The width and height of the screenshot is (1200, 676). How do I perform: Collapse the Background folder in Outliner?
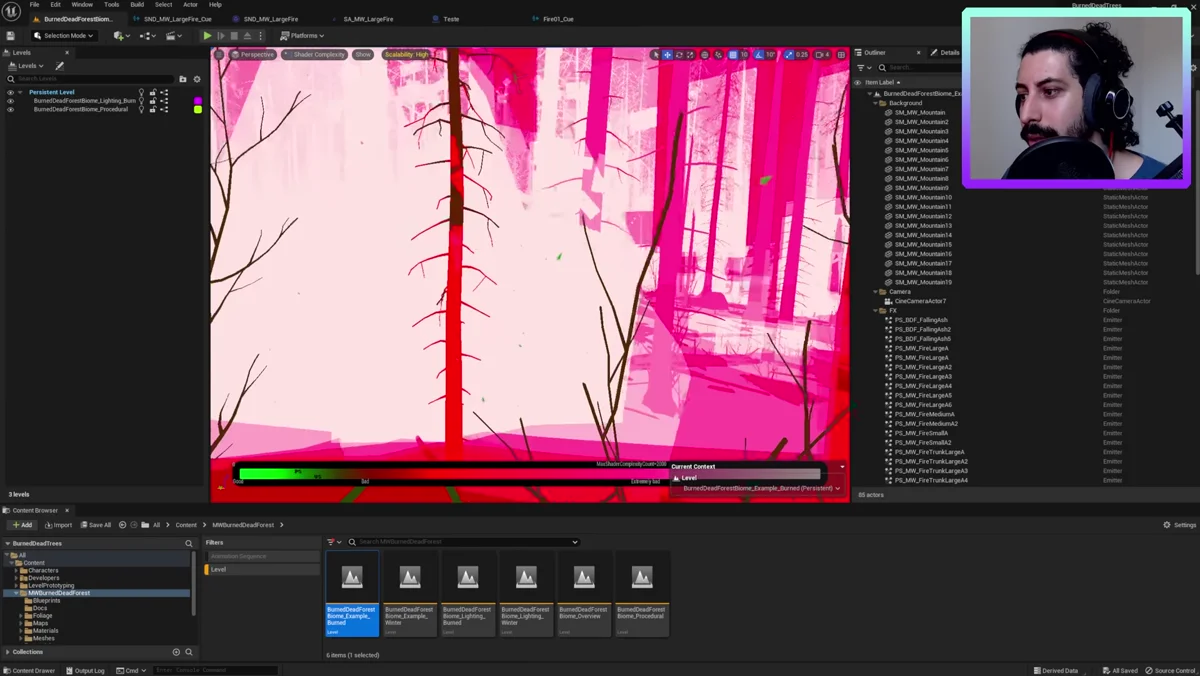point(877,103)
